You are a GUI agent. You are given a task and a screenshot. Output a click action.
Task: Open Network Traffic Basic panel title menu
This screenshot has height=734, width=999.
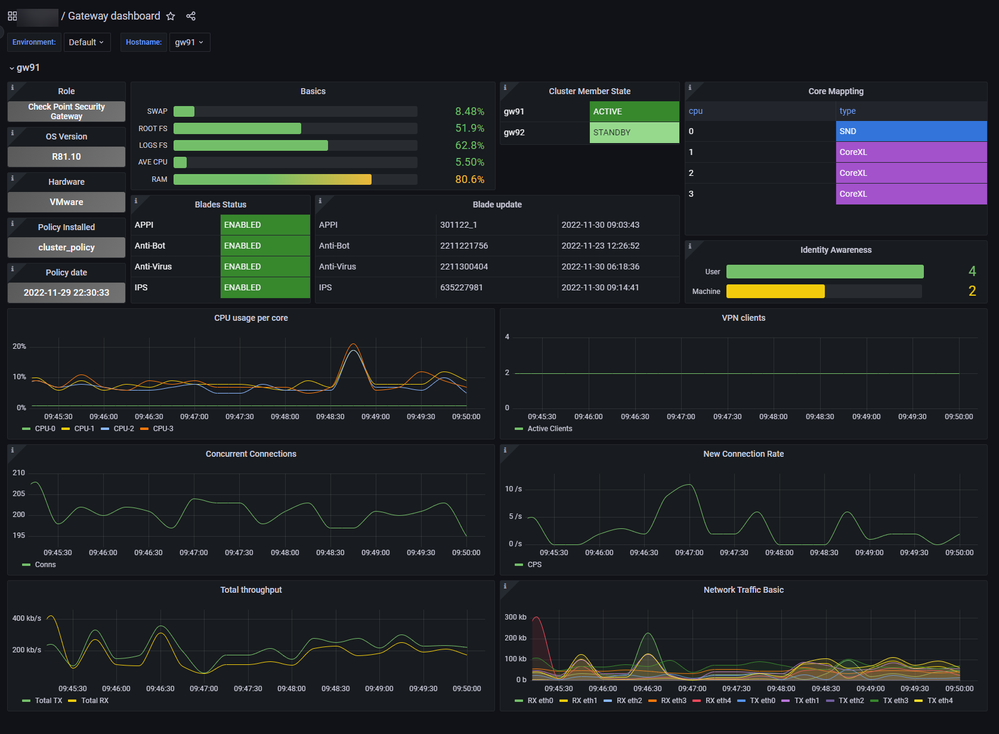tap(744, 590)
